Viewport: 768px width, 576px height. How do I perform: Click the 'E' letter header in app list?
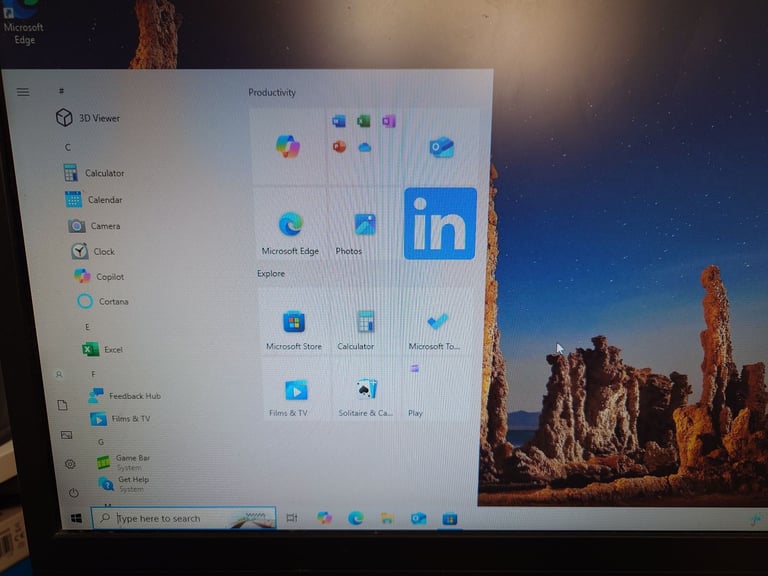87,327
